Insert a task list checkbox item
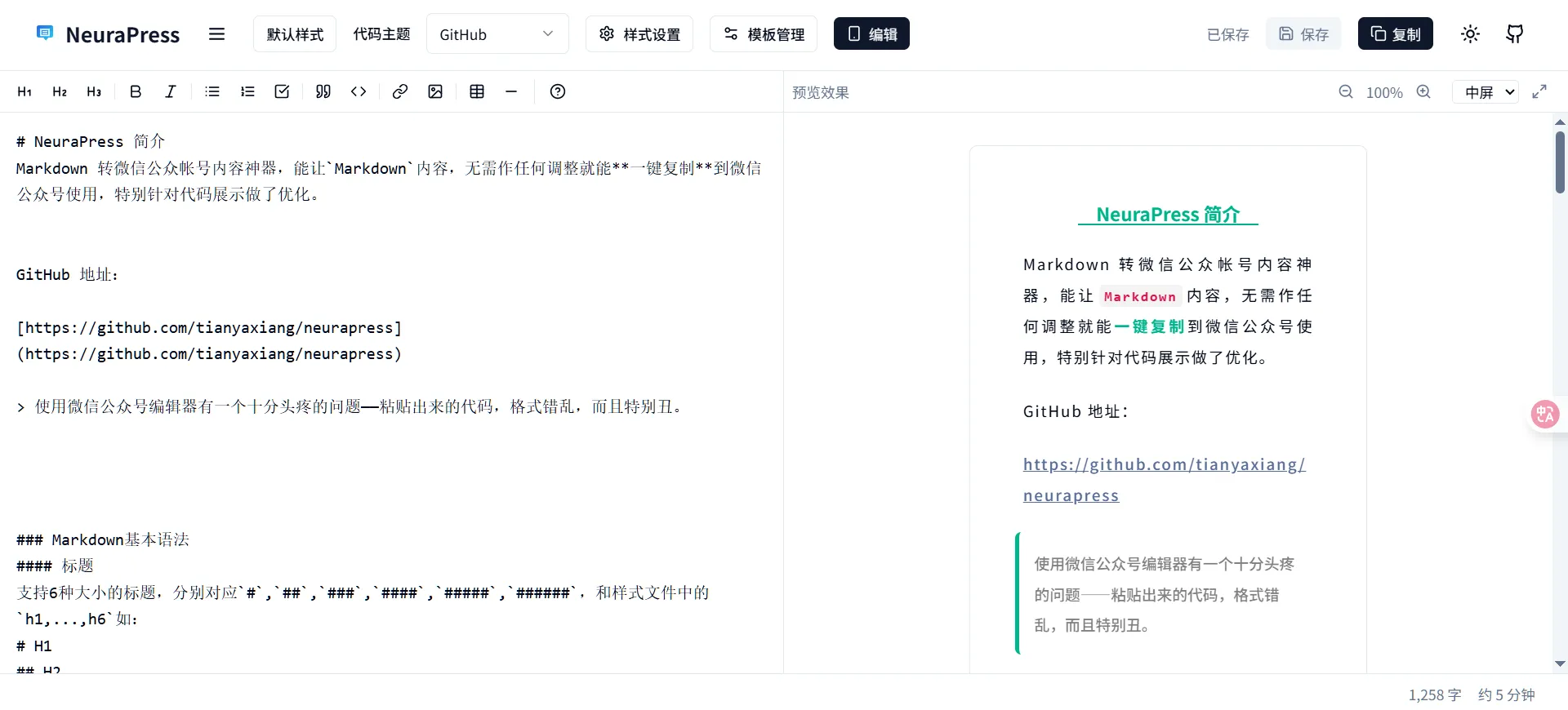Screen dimensions: 1568x710 [x=282, y=91]
